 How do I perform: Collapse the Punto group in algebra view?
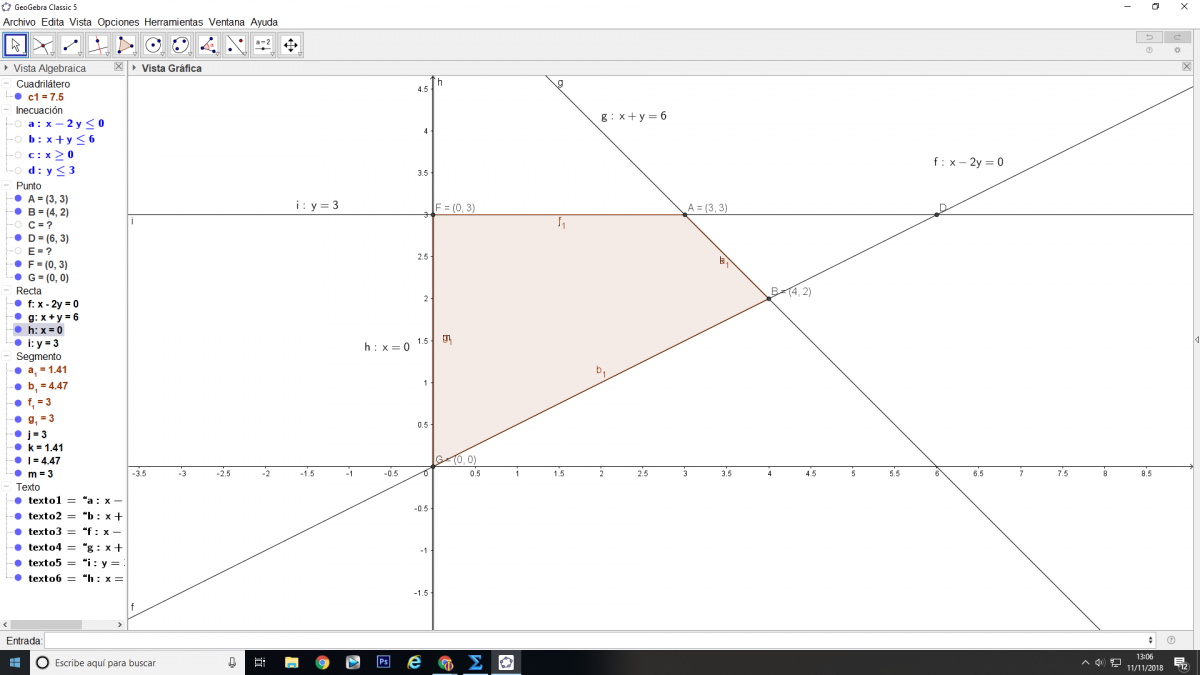[7, 186]
